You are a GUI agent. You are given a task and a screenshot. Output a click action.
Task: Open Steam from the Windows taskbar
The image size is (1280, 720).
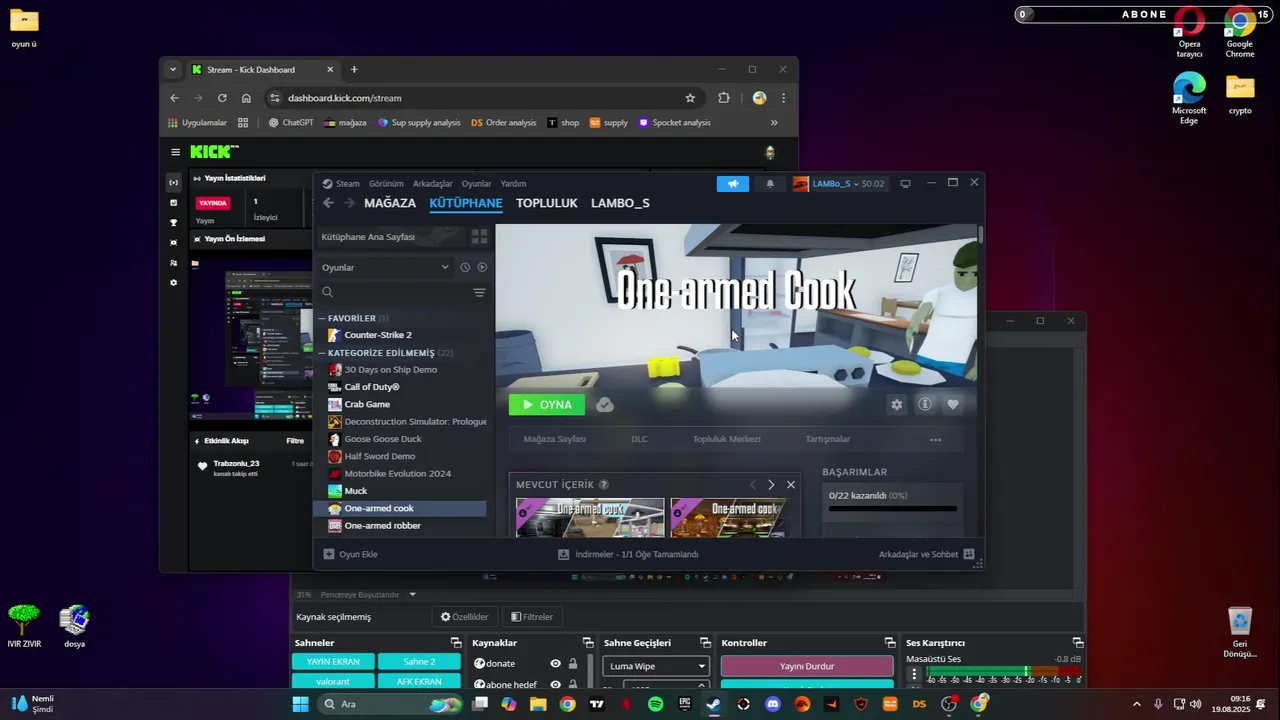pyautogui.click(x=713, y=704)
